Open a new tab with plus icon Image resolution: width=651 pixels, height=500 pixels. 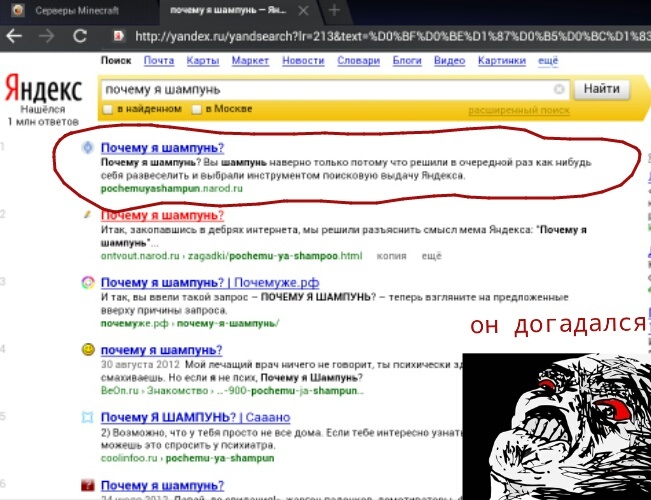[x=334, y=10]
